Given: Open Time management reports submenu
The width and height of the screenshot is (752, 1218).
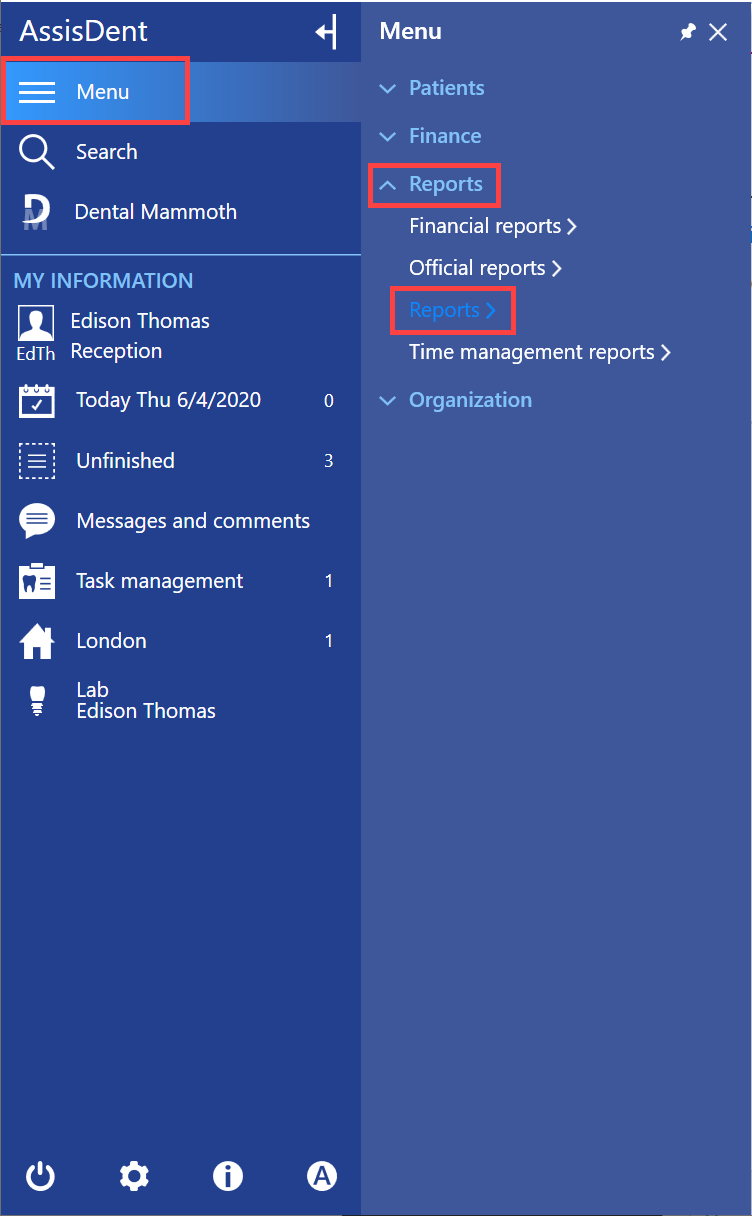Looking at the screenshot, I should 540,352.
